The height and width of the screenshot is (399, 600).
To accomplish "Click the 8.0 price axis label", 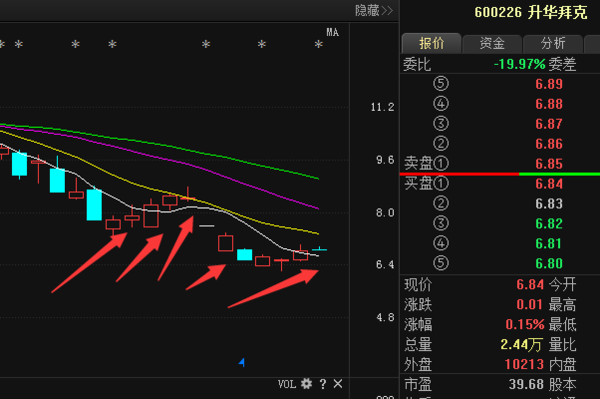I will tap(385, 213).
